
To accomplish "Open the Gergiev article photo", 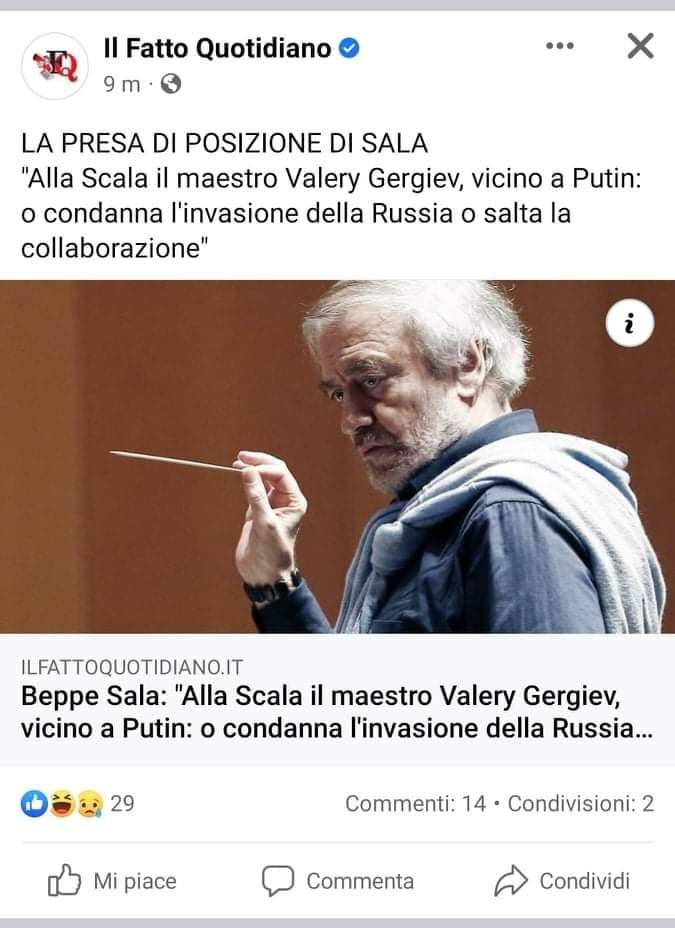I will tap(337, 456).
